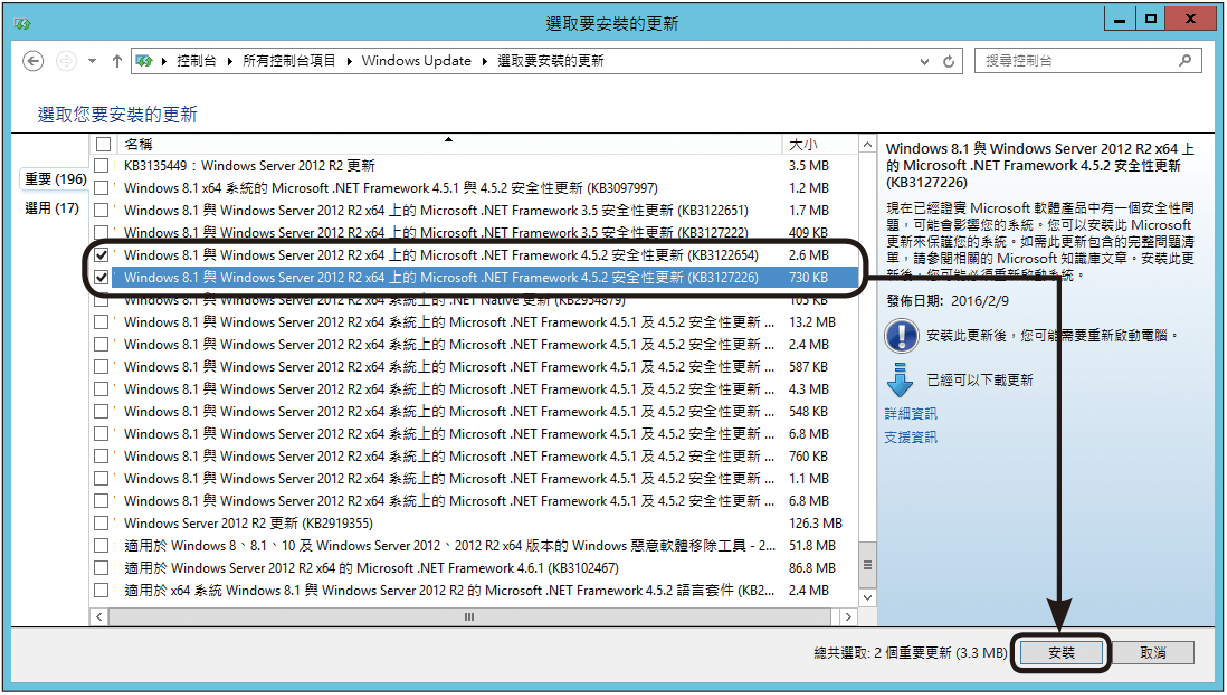Check the box for update KB3135449
This screenshot has height=695, width=1227.
(x=101, y=165)
